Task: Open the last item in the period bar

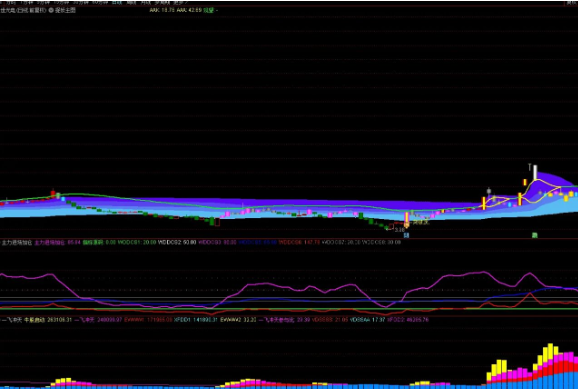Action: point(181,2)
